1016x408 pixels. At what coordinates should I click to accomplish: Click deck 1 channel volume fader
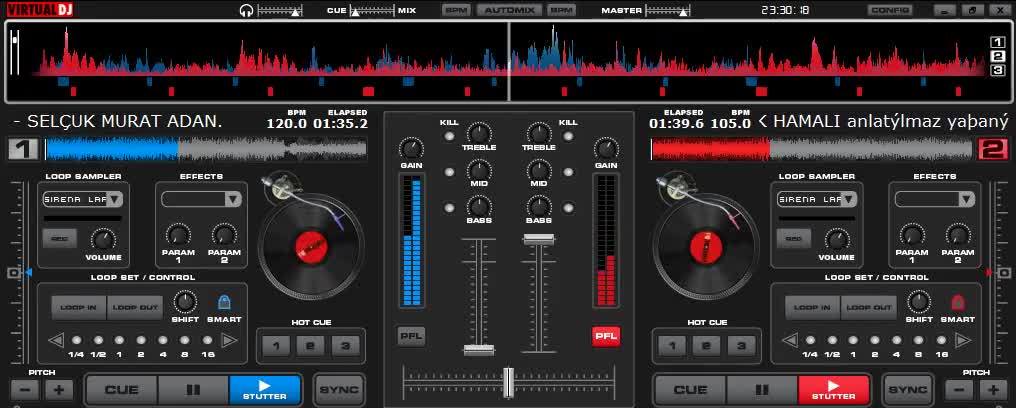(x=479, y=350)
